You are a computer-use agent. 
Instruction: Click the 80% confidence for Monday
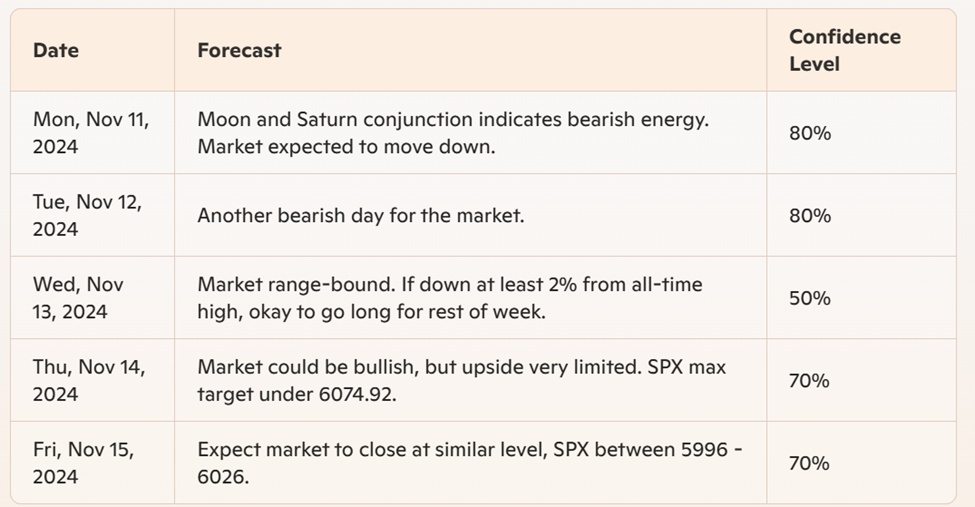pyautogui.click(x=810, y=133)
